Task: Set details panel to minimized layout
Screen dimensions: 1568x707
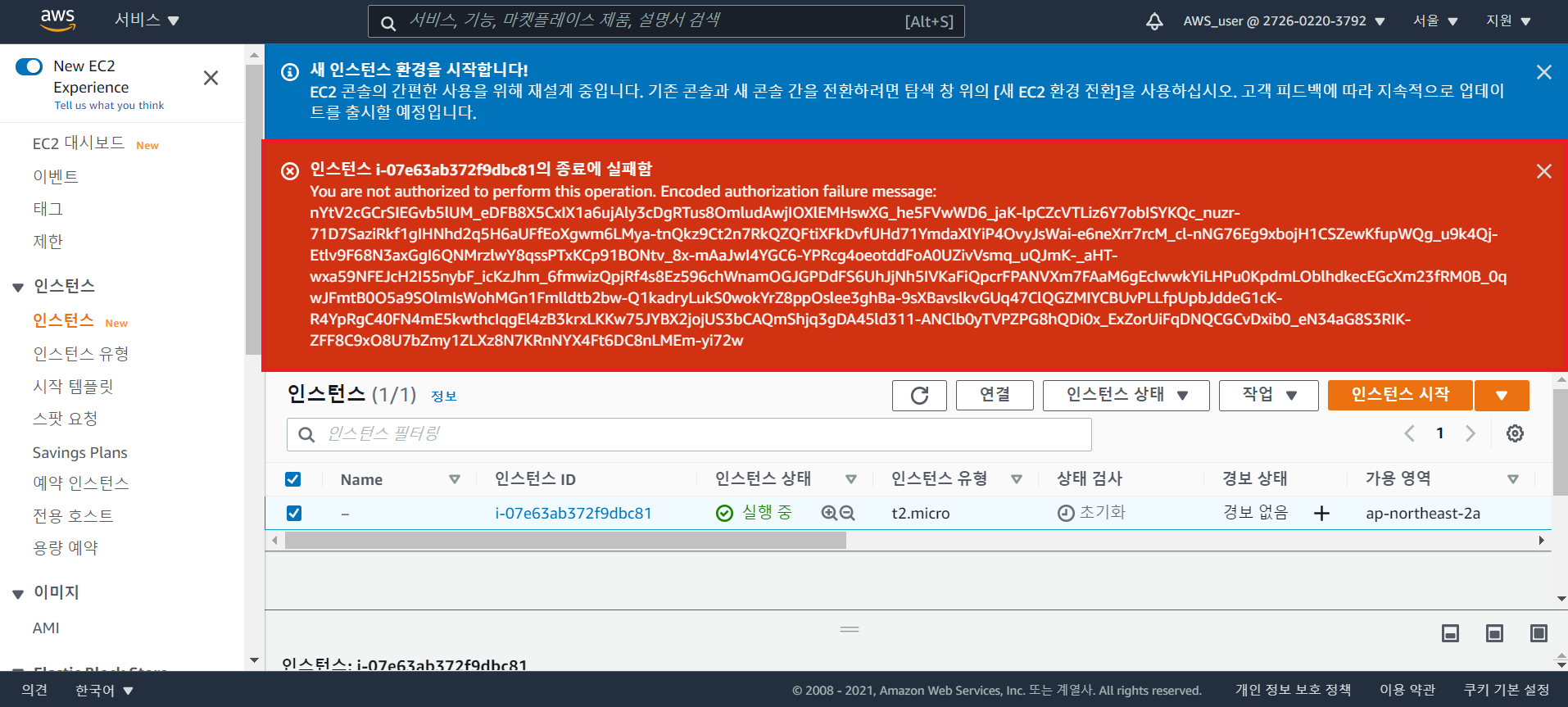Action: click(1450, 633)
